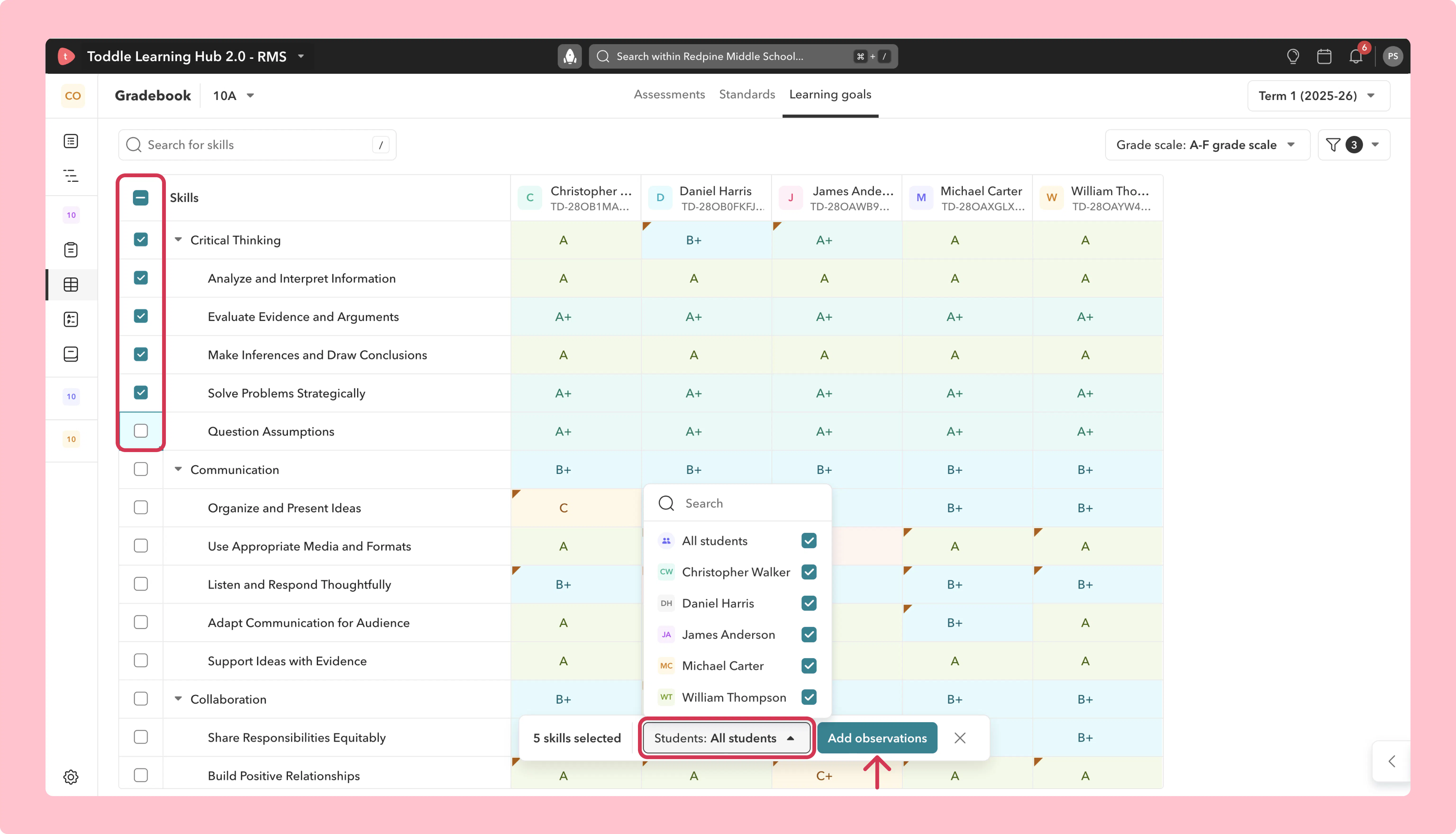Viewport: 1456px width, 834px height.
Task: Click Michael Carter's M avatar in header
Action: click(x=921, y=198)
